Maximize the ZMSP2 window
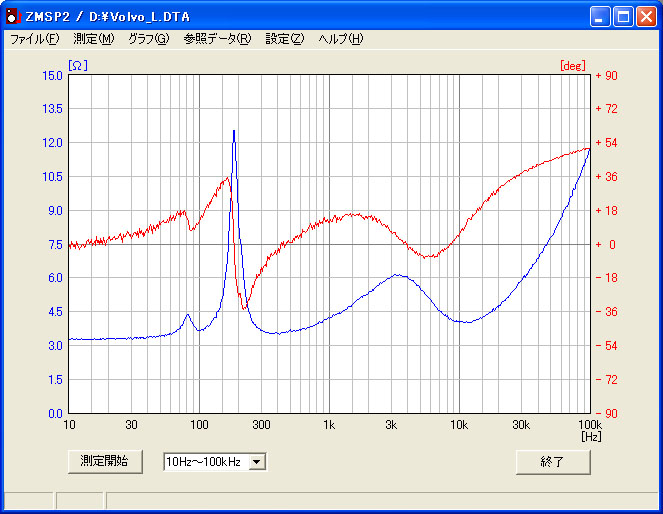Screen dimensions: 663x514 pos(623,17)
